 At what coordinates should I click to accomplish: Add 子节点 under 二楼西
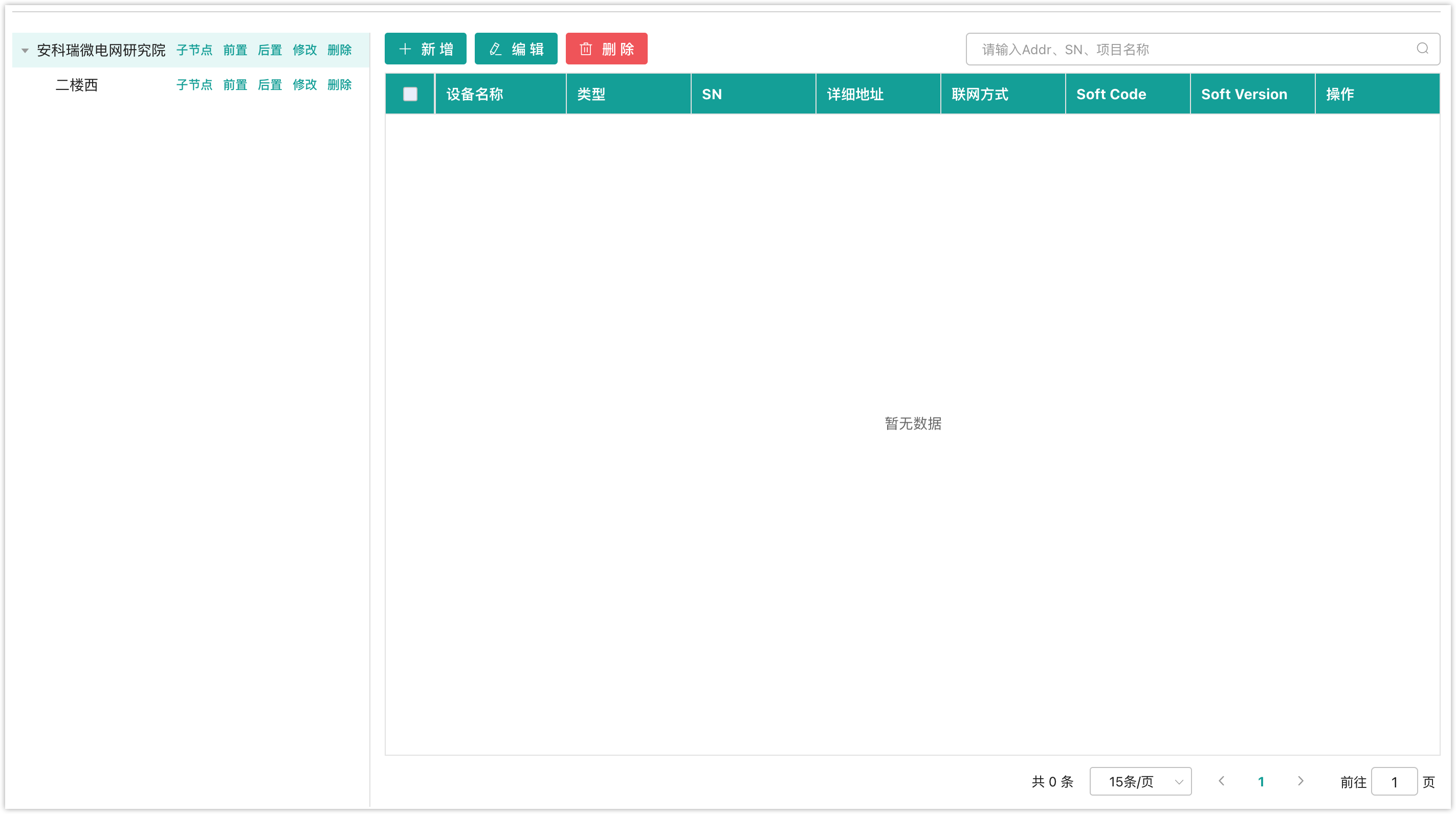pyautogui.click(x=194, y=85)
